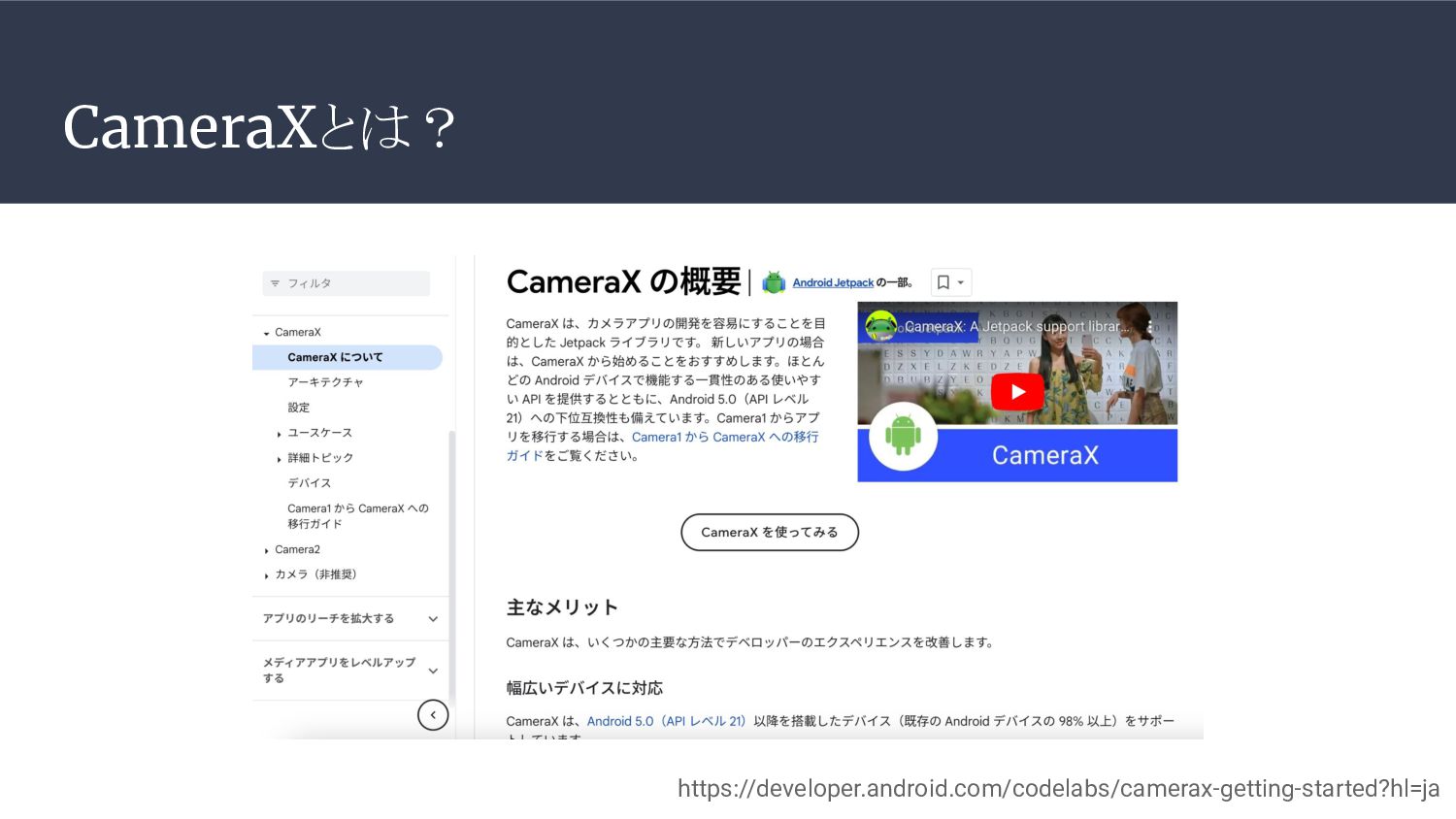Screen dimensions: 1456x819
Task: Expand the メディアアプリをレベルアップする section chevron
Action: pos(433,671)
